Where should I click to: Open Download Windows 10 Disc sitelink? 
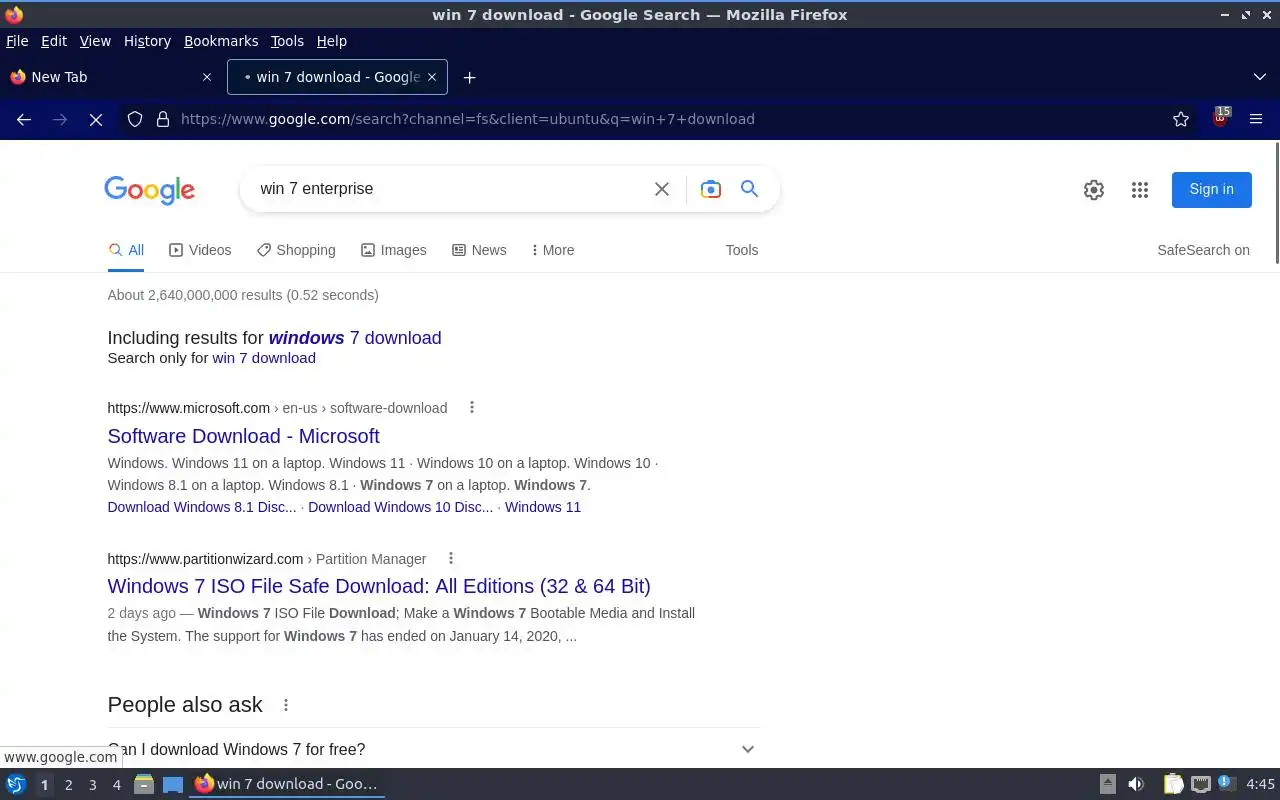400,507
